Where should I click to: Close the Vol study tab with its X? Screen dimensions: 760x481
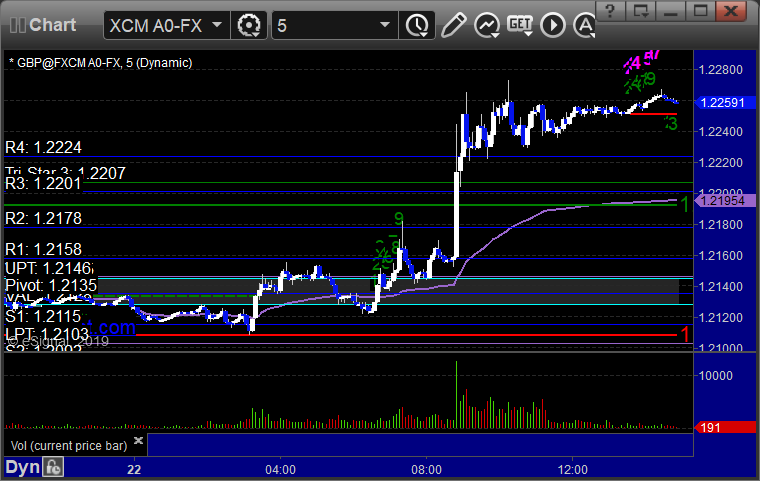139,440
